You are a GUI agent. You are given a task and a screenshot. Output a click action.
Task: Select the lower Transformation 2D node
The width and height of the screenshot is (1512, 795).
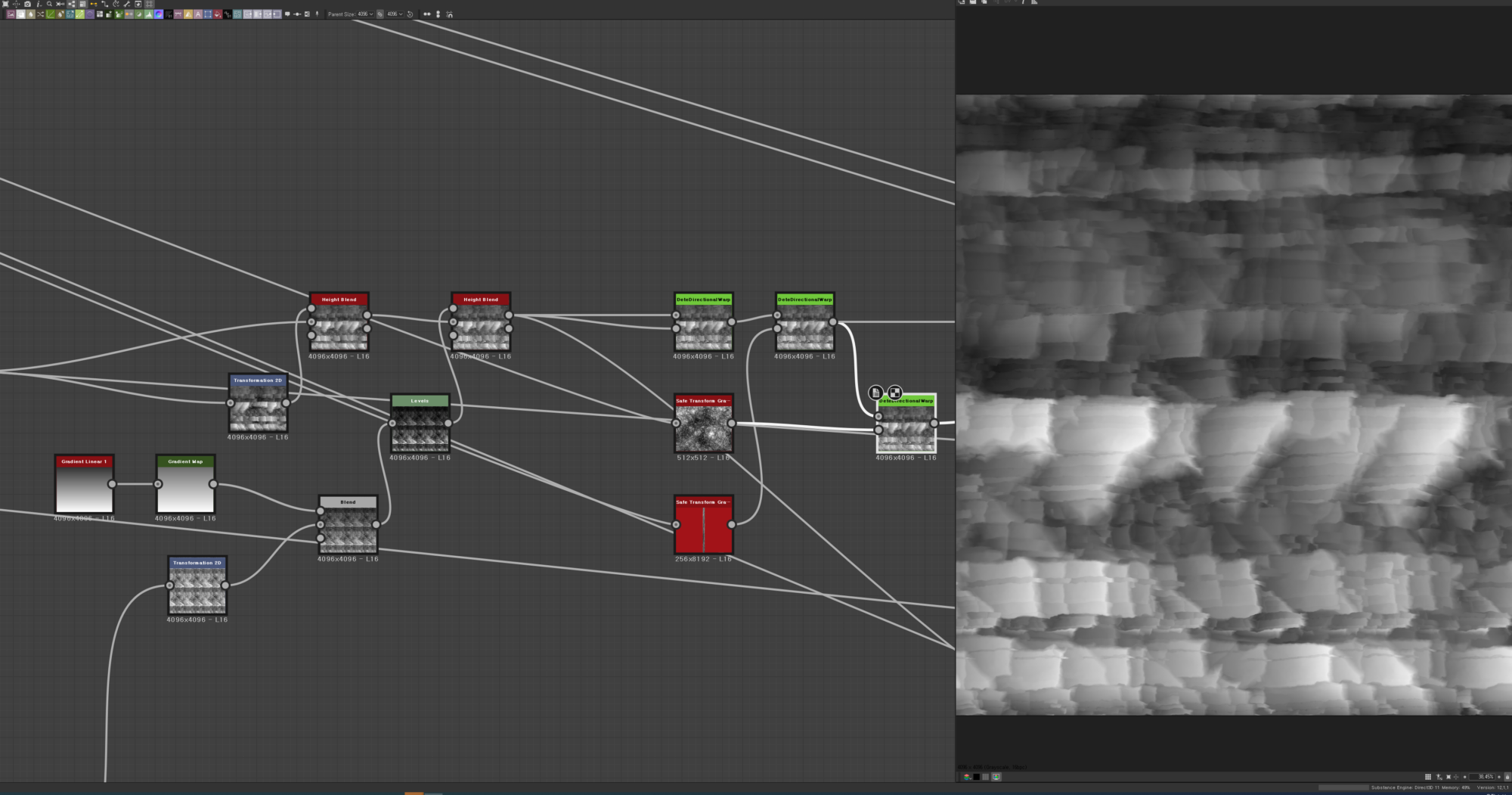(x=197, y=585)
